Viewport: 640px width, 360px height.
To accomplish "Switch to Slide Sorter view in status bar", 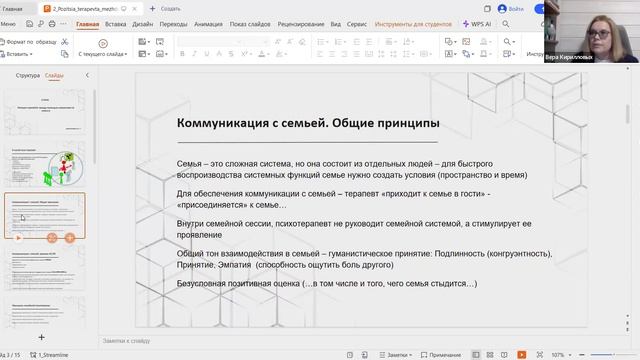I will pos(490,355).
